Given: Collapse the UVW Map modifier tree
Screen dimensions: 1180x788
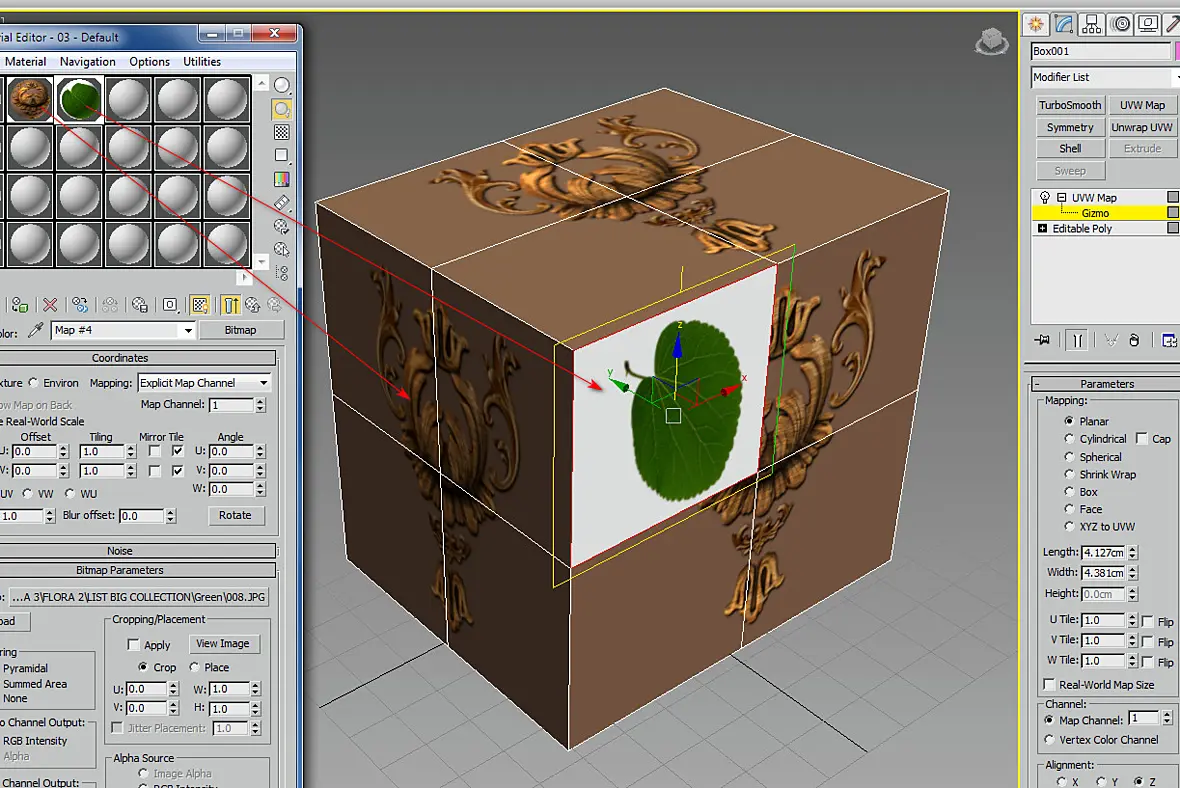Looking at the screenshot, I should pyautogui.click(x=1062, y=197).
